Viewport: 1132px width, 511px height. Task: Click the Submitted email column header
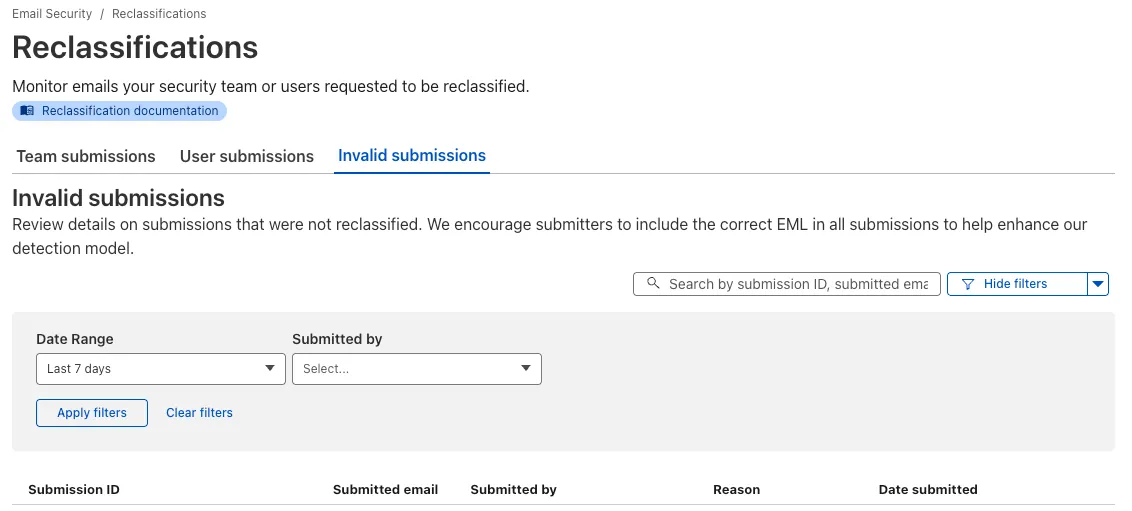point(385,490)
